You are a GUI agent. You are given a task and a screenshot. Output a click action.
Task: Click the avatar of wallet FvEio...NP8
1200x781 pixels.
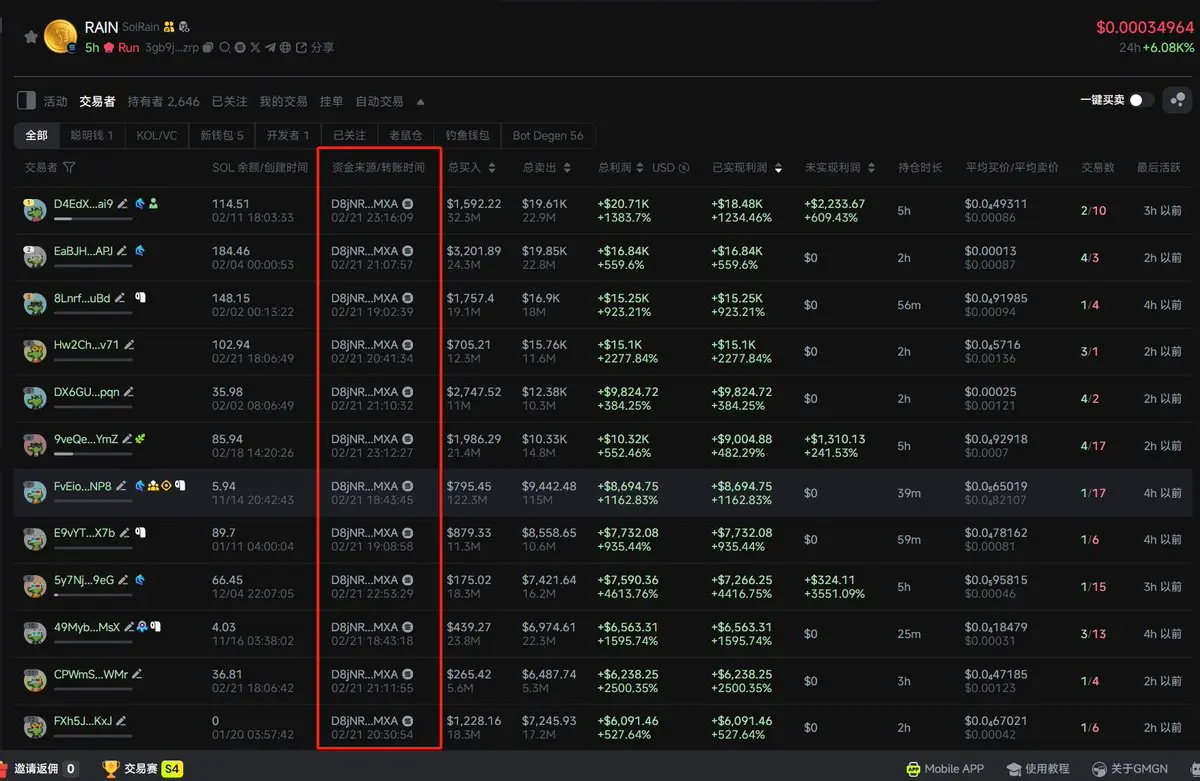(x=35, y=491)
